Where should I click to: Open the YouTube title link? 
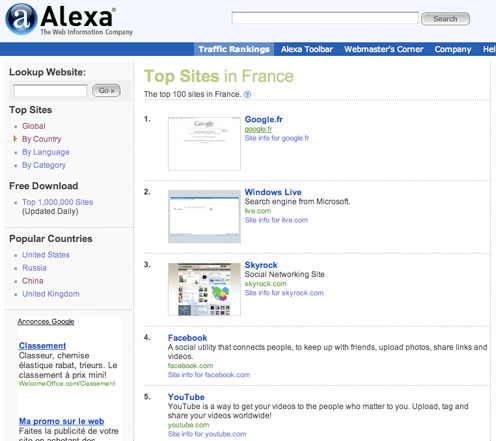pyautogui.click(x=186, y=397)
